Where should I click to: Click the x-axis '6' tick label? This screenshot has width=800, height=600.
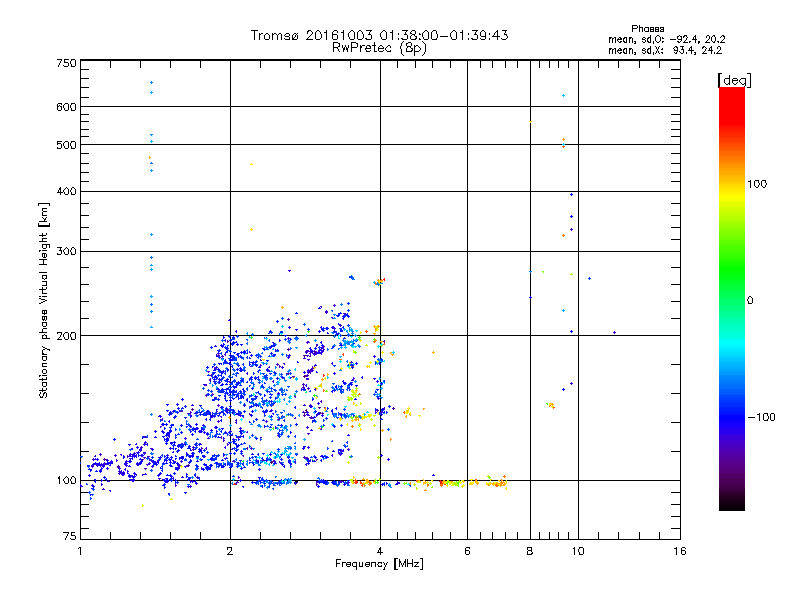click(467, 551)
